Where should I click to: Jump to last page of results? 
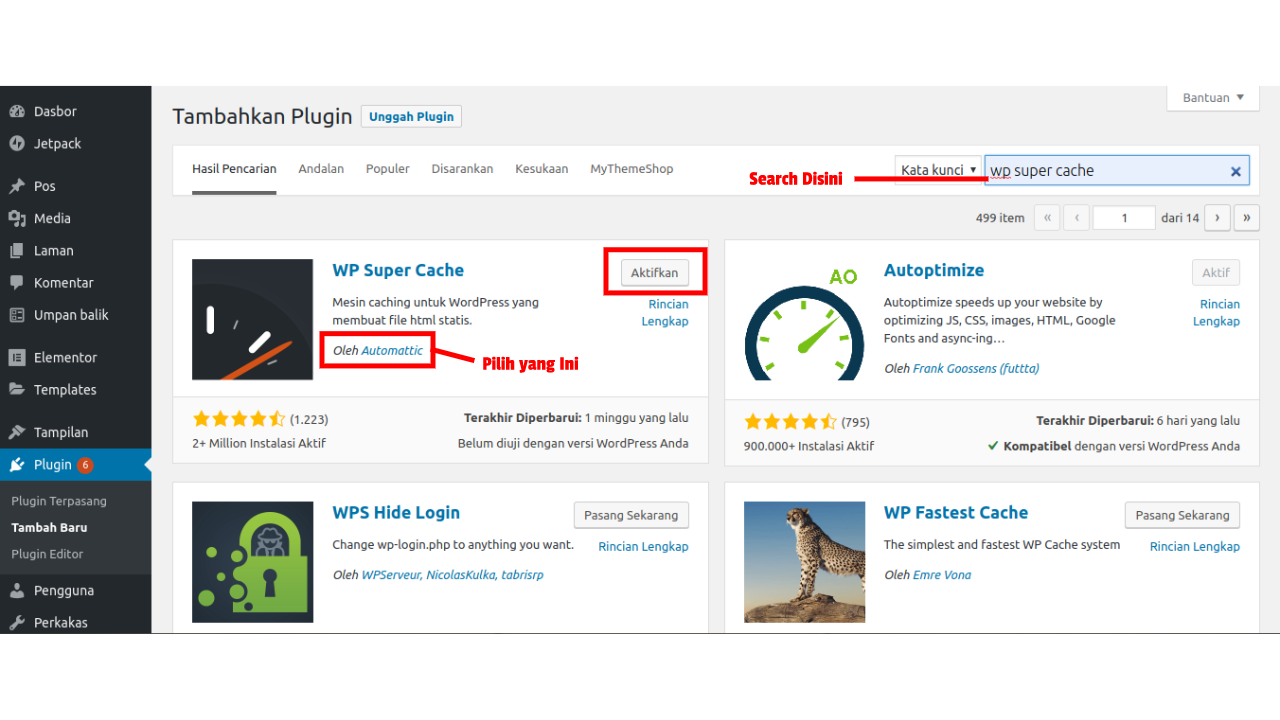coord(1247,217)
